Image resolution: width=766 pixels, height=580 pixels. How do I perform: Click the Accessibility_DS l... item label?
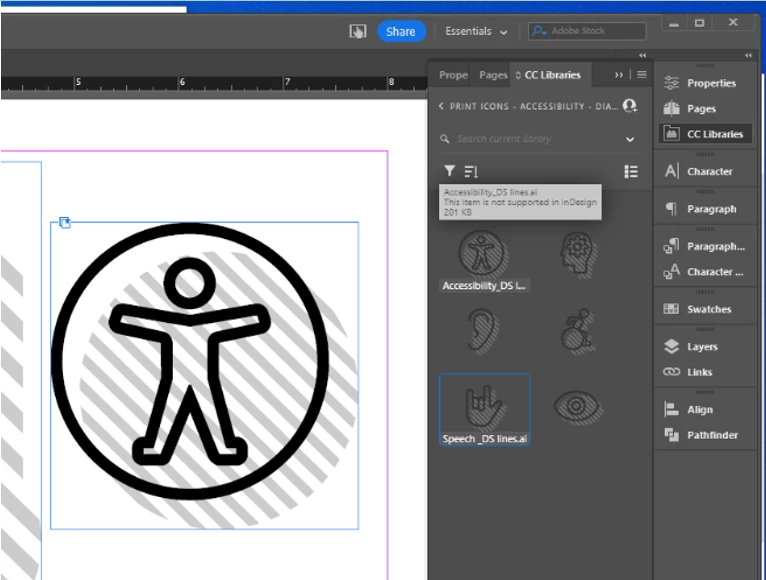[x=484, y=286]
